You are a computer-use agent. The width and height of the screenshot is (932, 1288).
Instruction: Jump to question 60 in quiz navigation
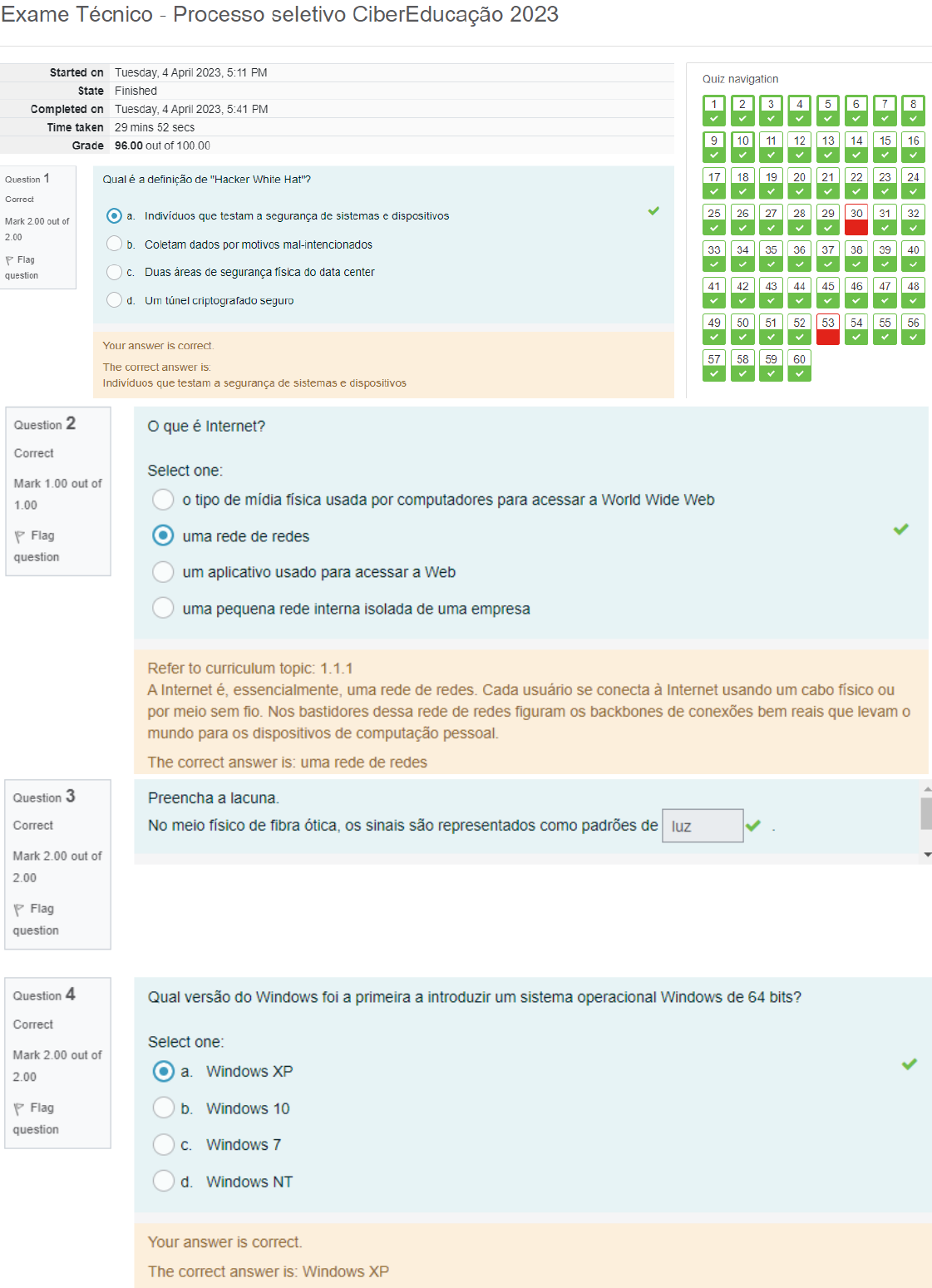click(799, 366)
